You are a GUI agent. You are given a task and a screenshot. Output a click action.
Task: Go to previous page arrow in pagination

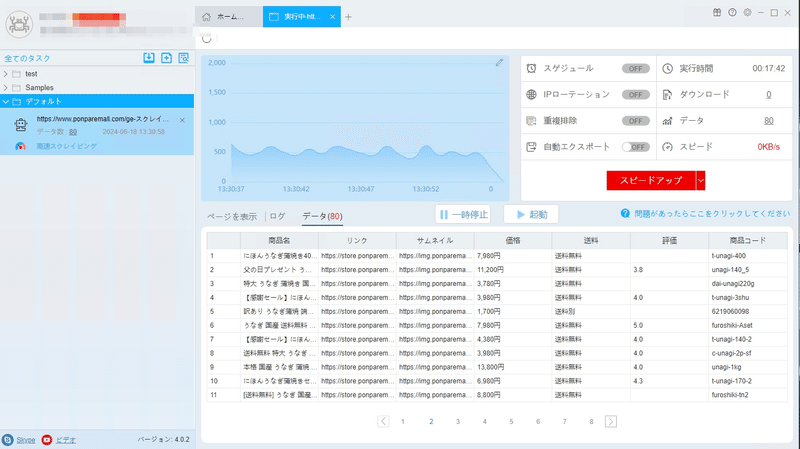click(383, 421)
